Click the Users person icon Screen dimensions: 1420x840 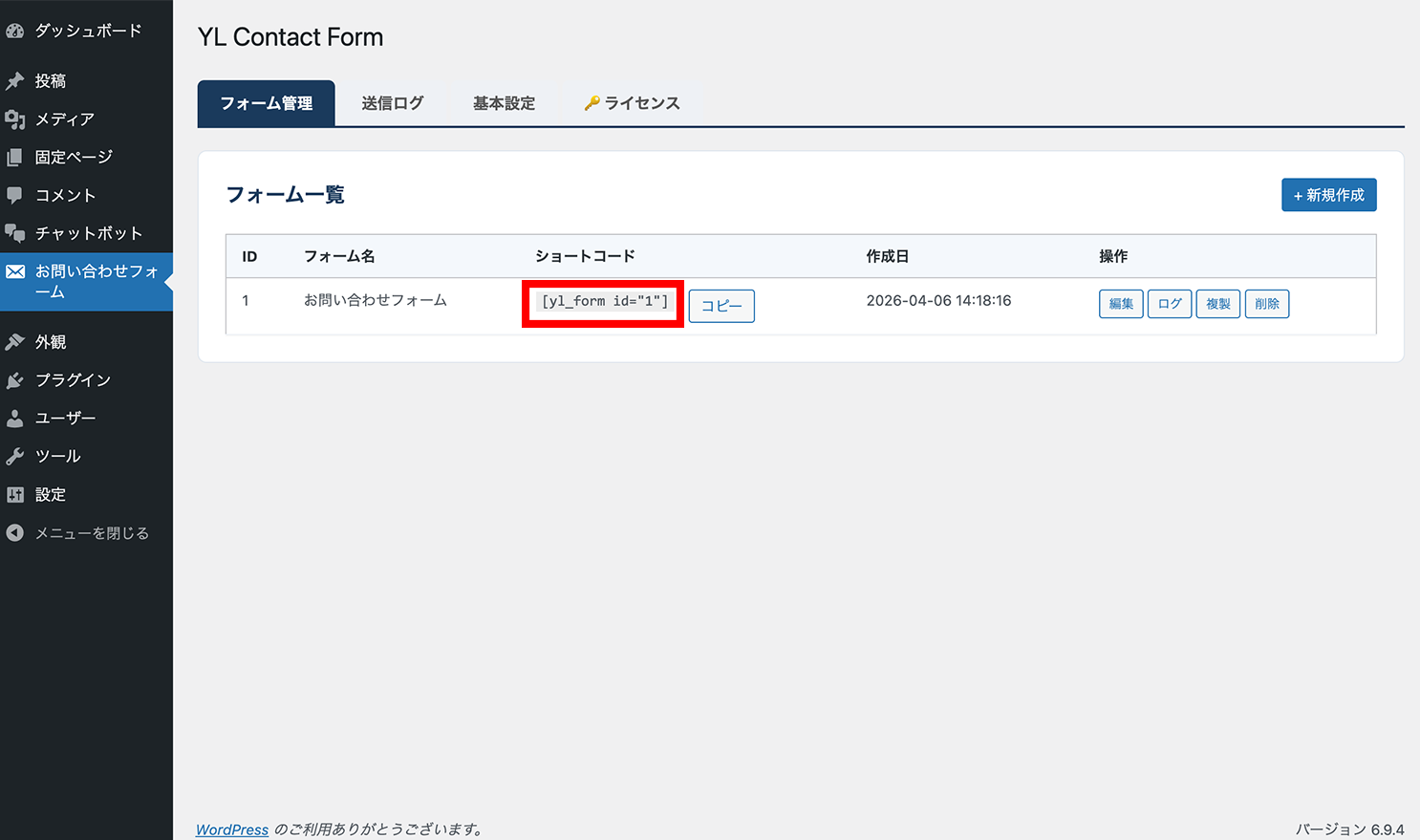point(15,419)
